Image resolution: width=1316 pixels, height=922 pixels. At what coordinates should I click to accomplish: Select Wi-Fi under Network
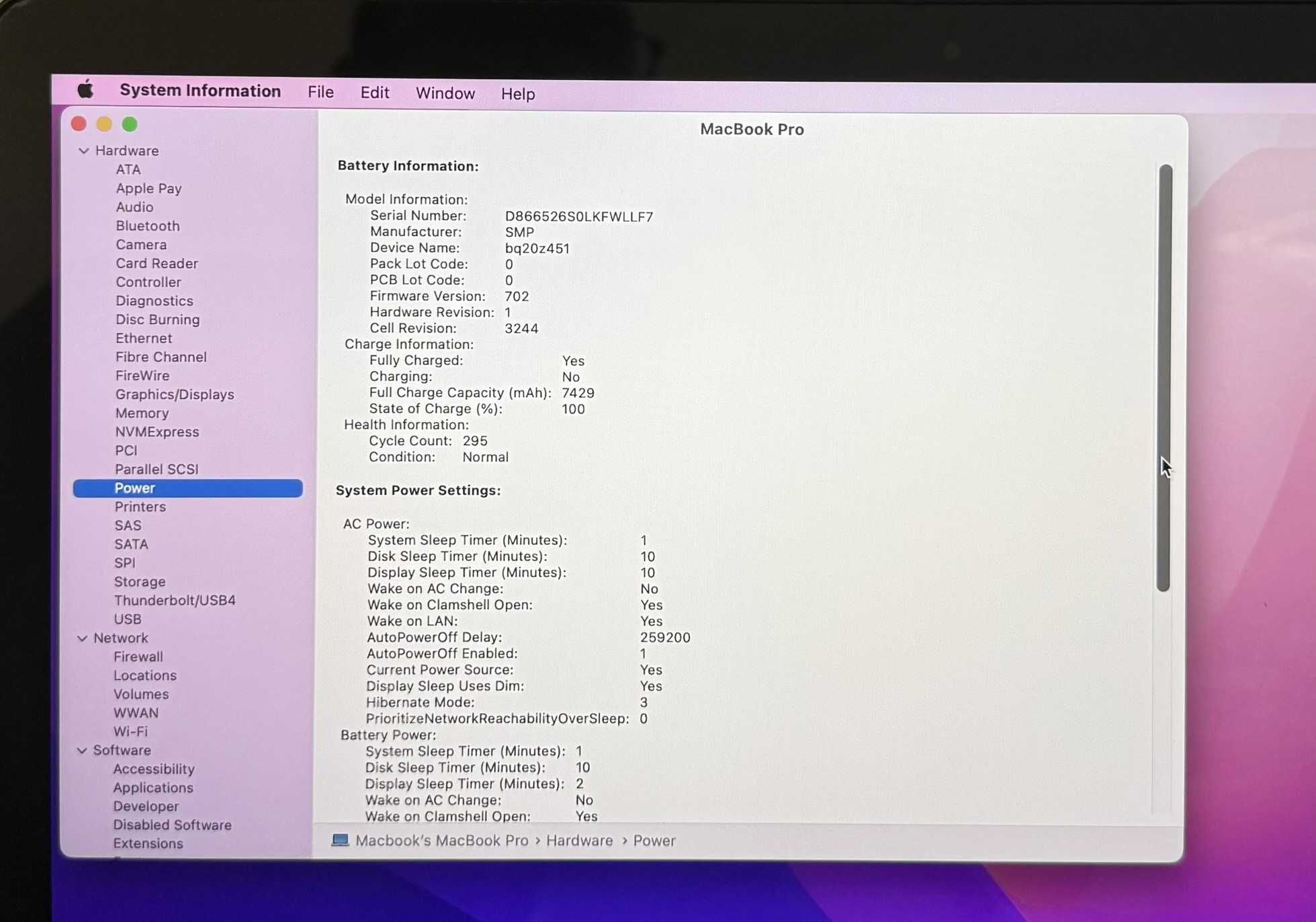(130, 731)
